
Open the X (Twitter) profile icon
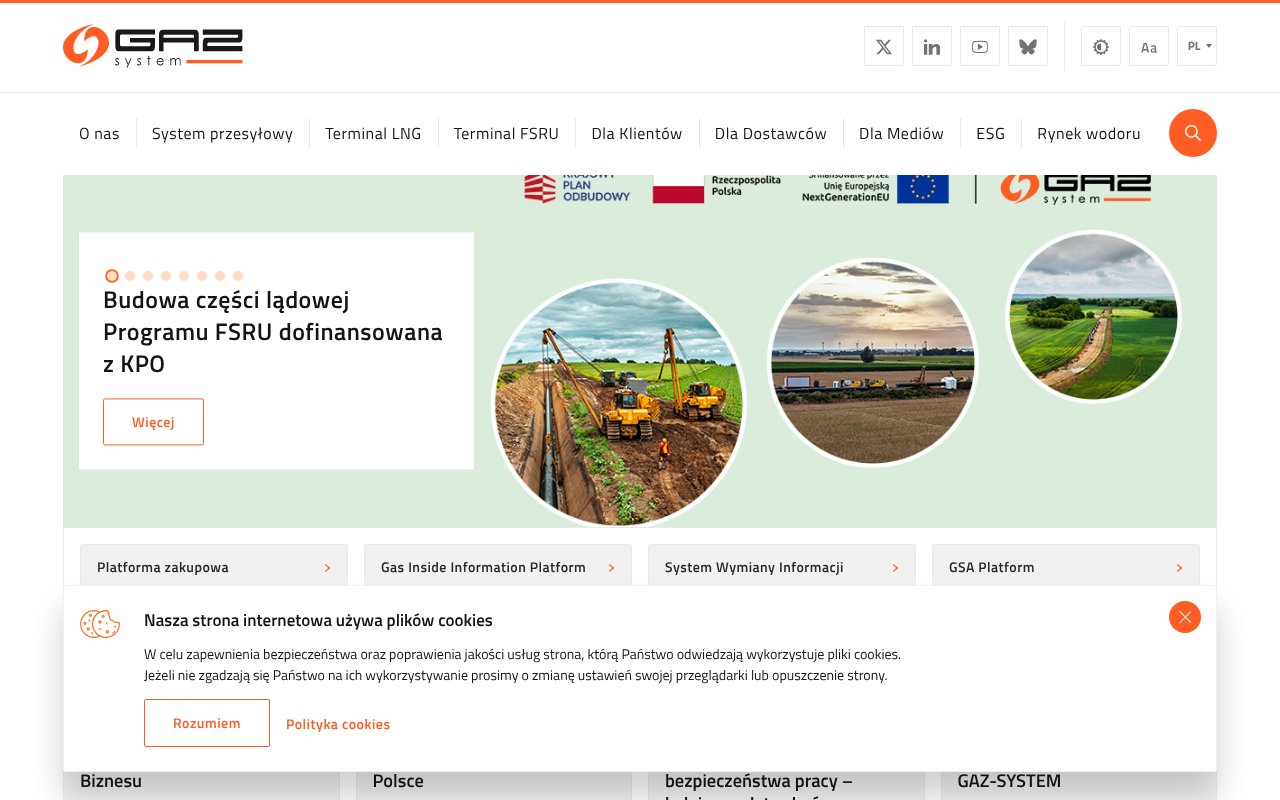click(883, 45)
